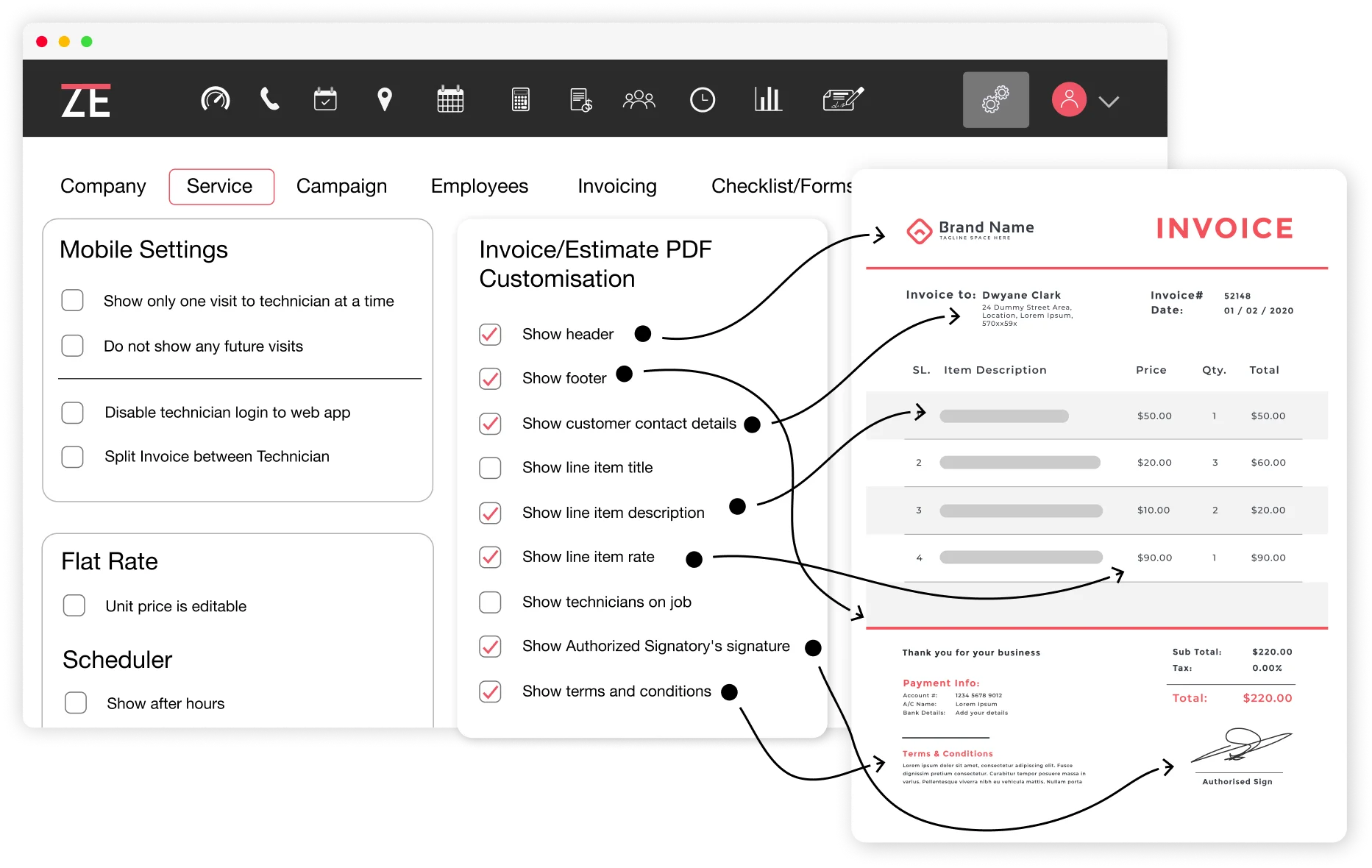Click the Authorised Sign signature image
The image size is (1372, 868).
pyautogui.click(x=1241, y=745)
